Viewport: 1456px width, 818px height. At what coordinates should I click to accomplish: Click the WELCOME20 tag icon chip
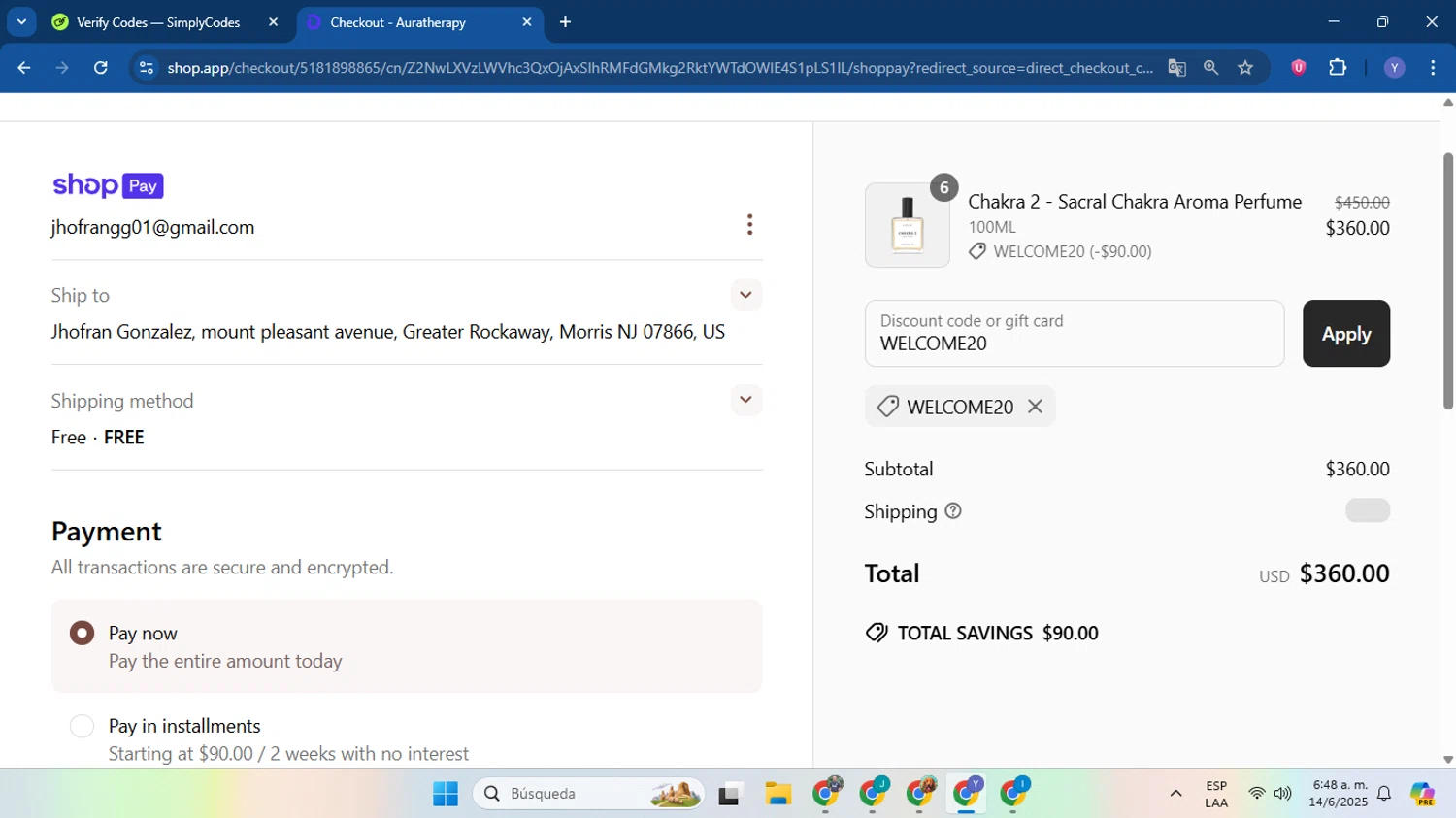pyautogui.click(x=887, y=407)
